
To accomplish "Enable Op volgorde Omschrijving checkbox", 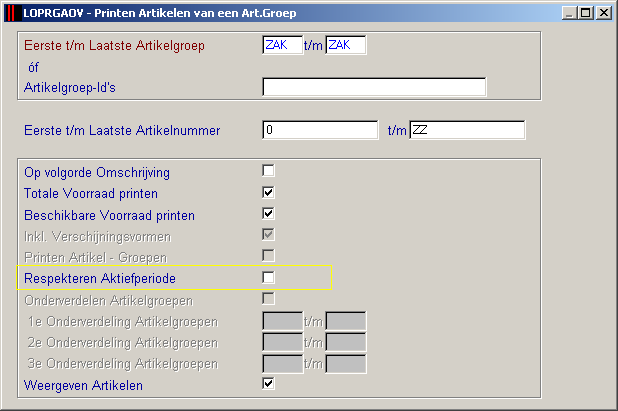I will coord(268,171).
